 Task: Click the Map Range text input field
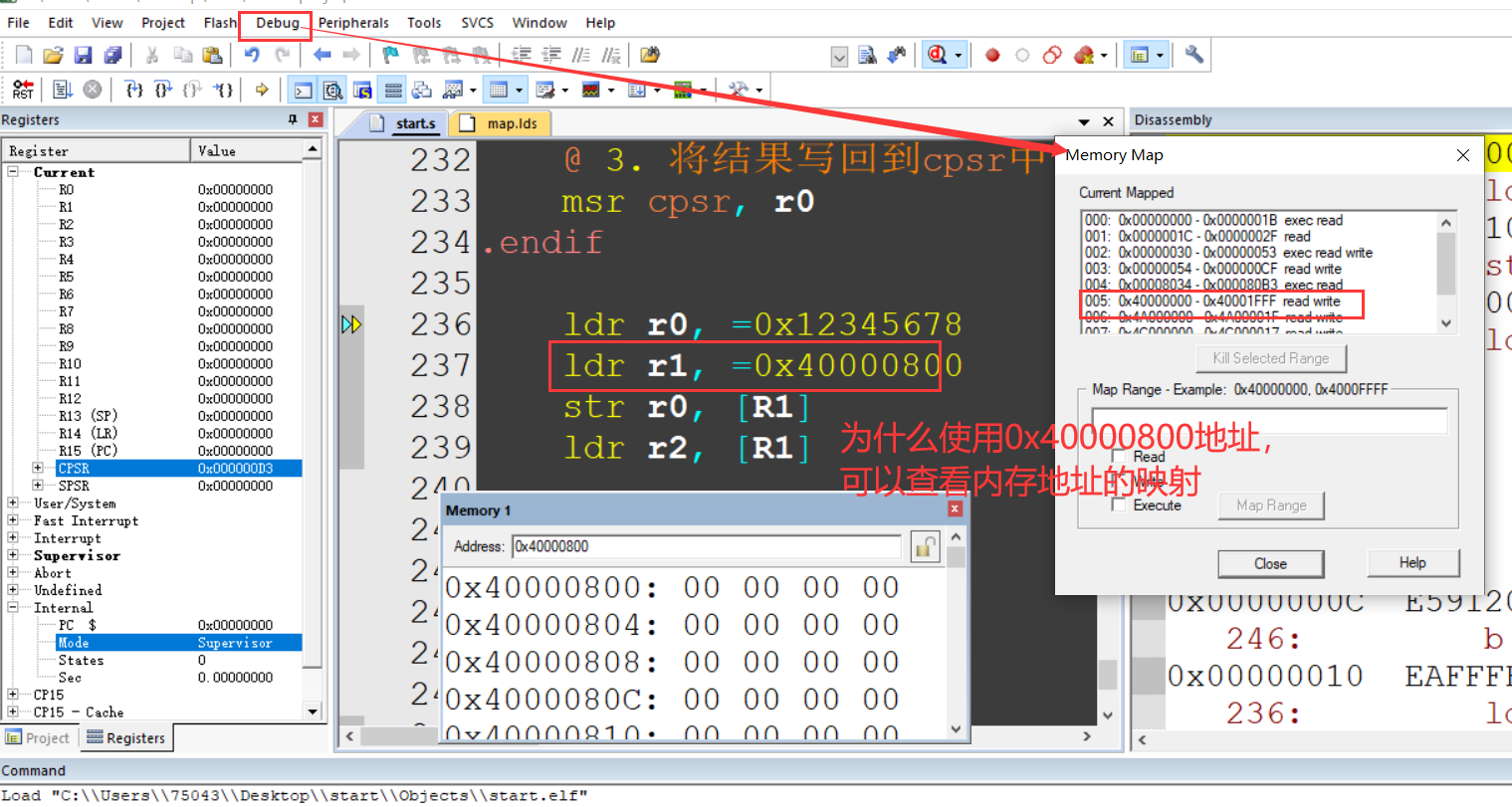coord(1270,421)
